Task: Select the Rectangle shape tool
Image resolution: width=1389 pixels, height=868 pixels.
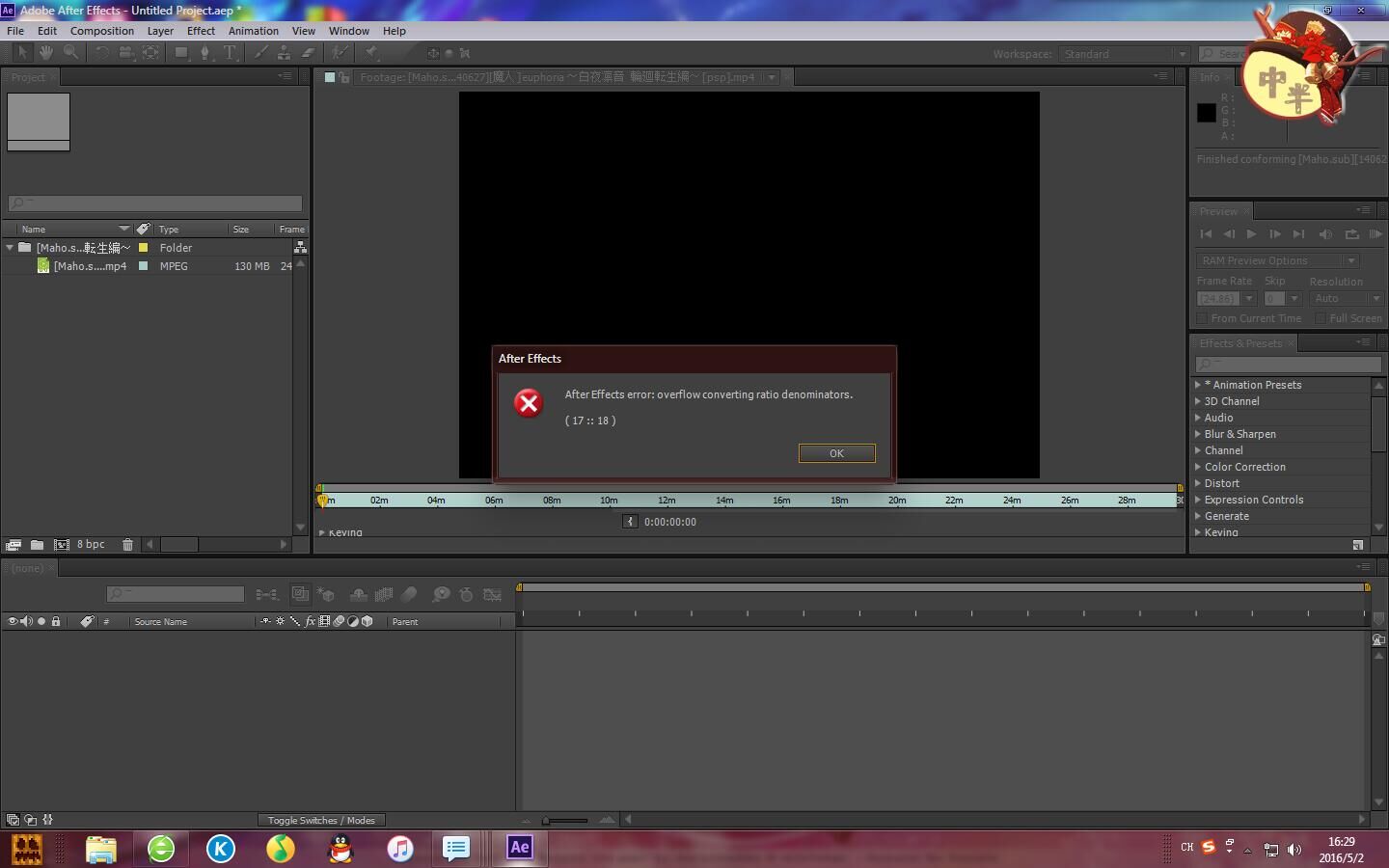Action: (181, 52)
